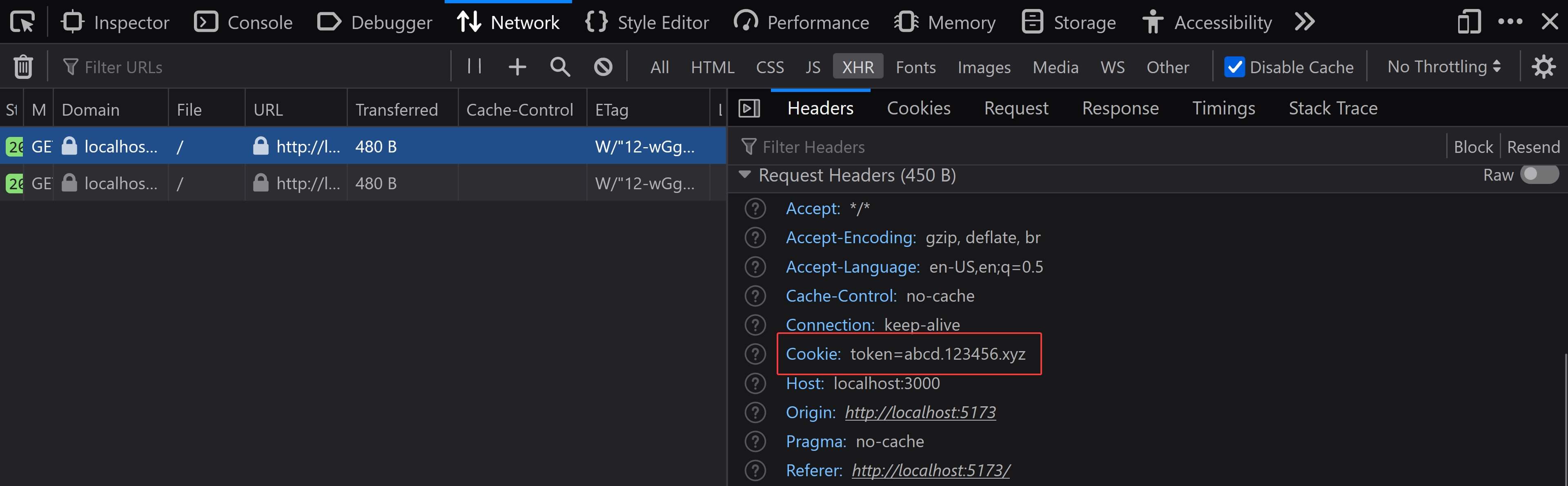1568x486 pixels.
Task: Filter requests by Other
Action: [1167, 67]
